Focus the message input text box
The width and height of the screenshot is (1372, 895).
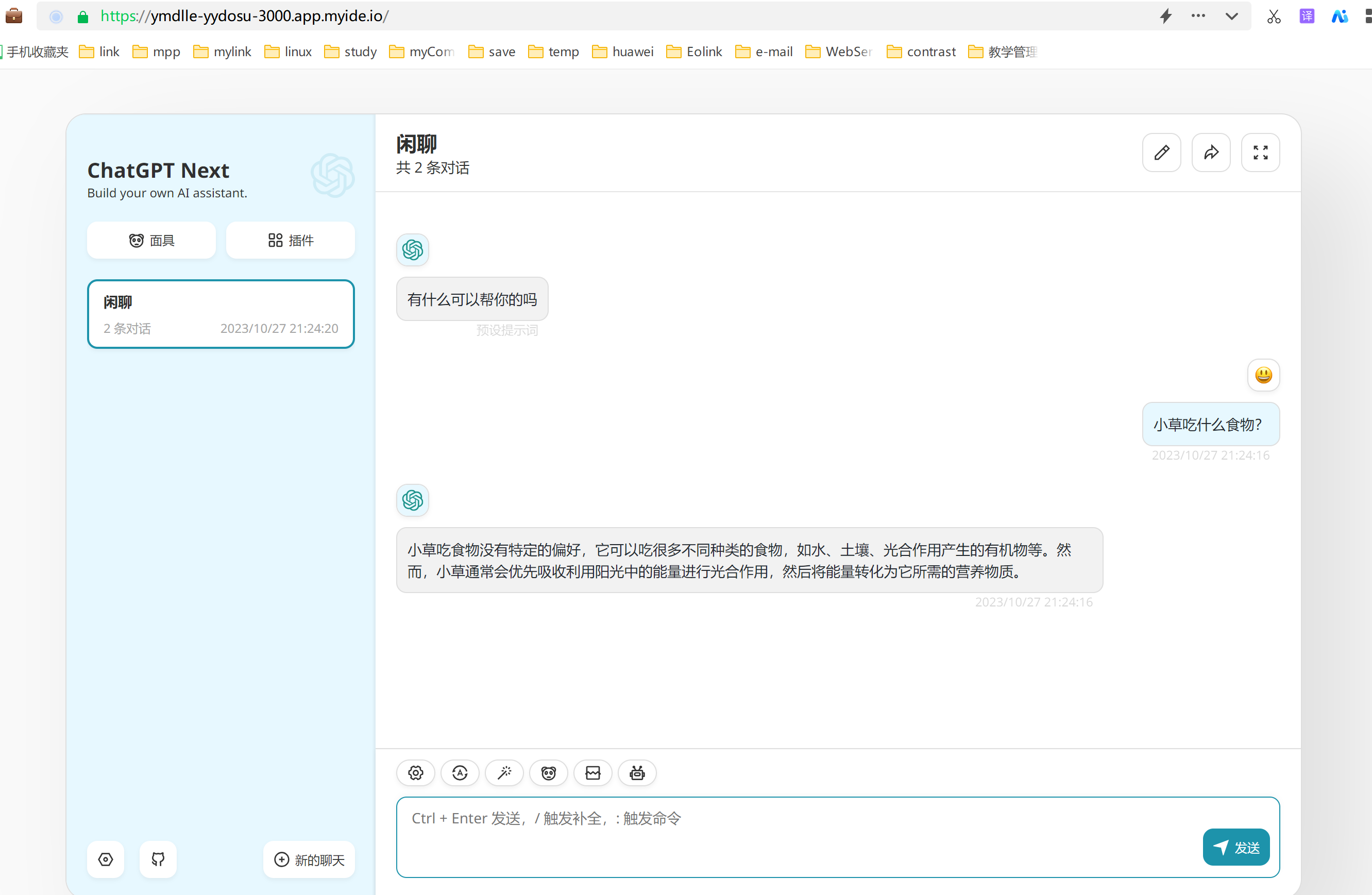(x=838, y=837)
